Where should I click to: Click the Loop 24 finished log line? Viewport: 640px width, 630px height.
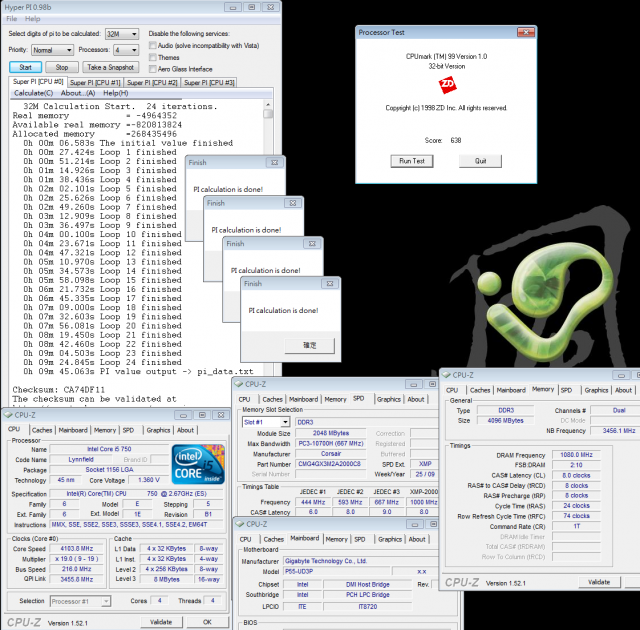pyautogui.click(x=102, y=362)
